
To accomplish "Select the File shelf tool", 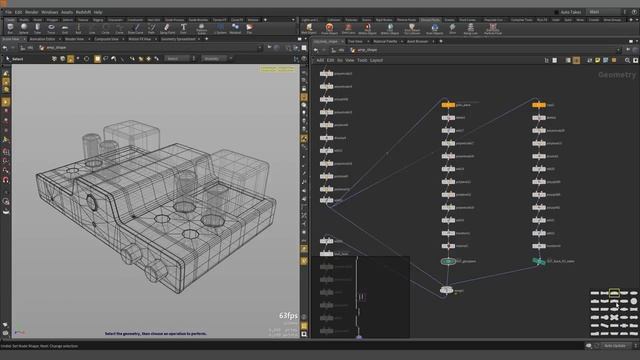I will pos(249,29).
